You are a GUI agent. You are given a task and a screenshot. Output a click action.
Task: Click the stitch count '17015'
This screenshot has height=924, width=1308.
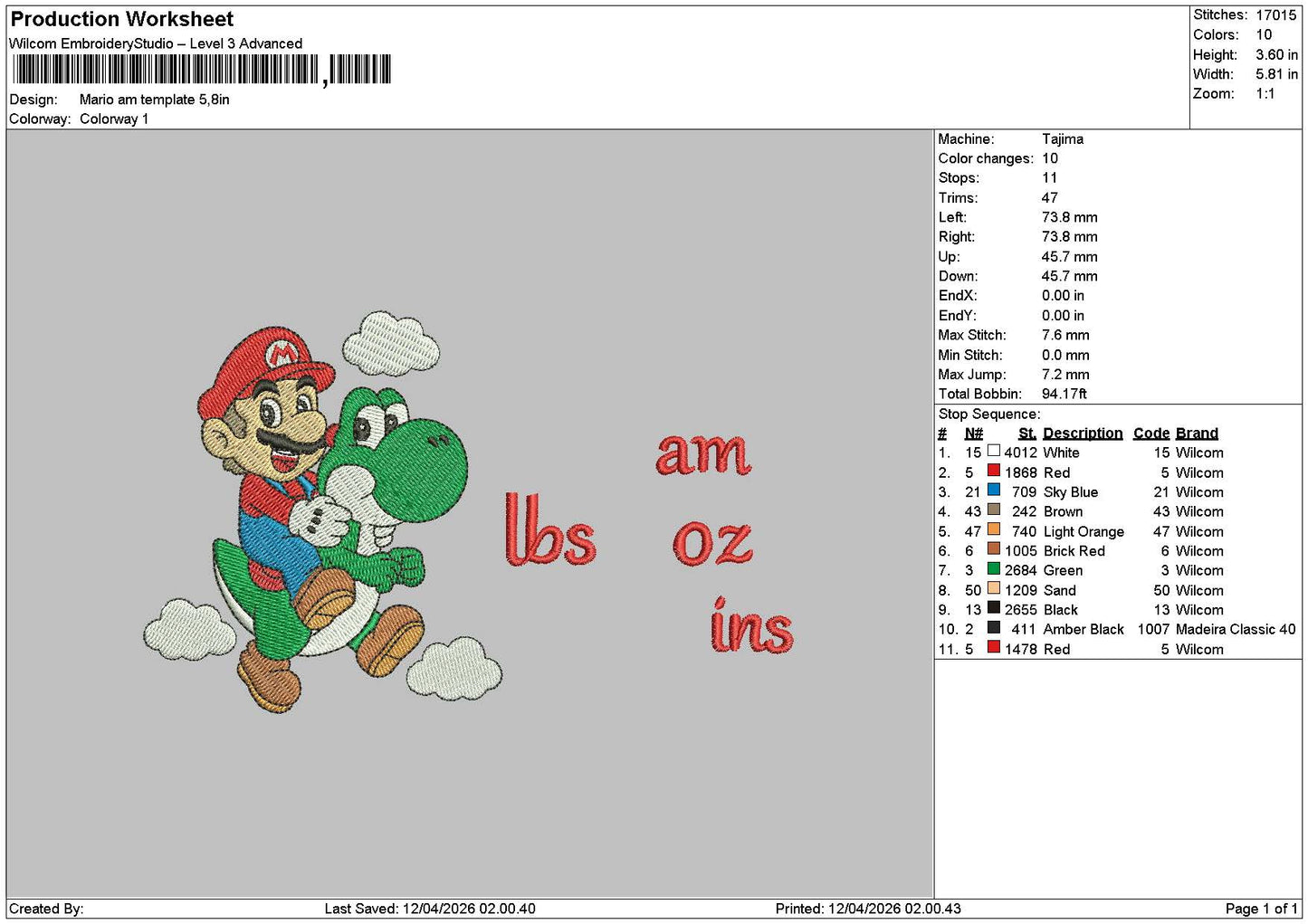[x=1275, y=15]
